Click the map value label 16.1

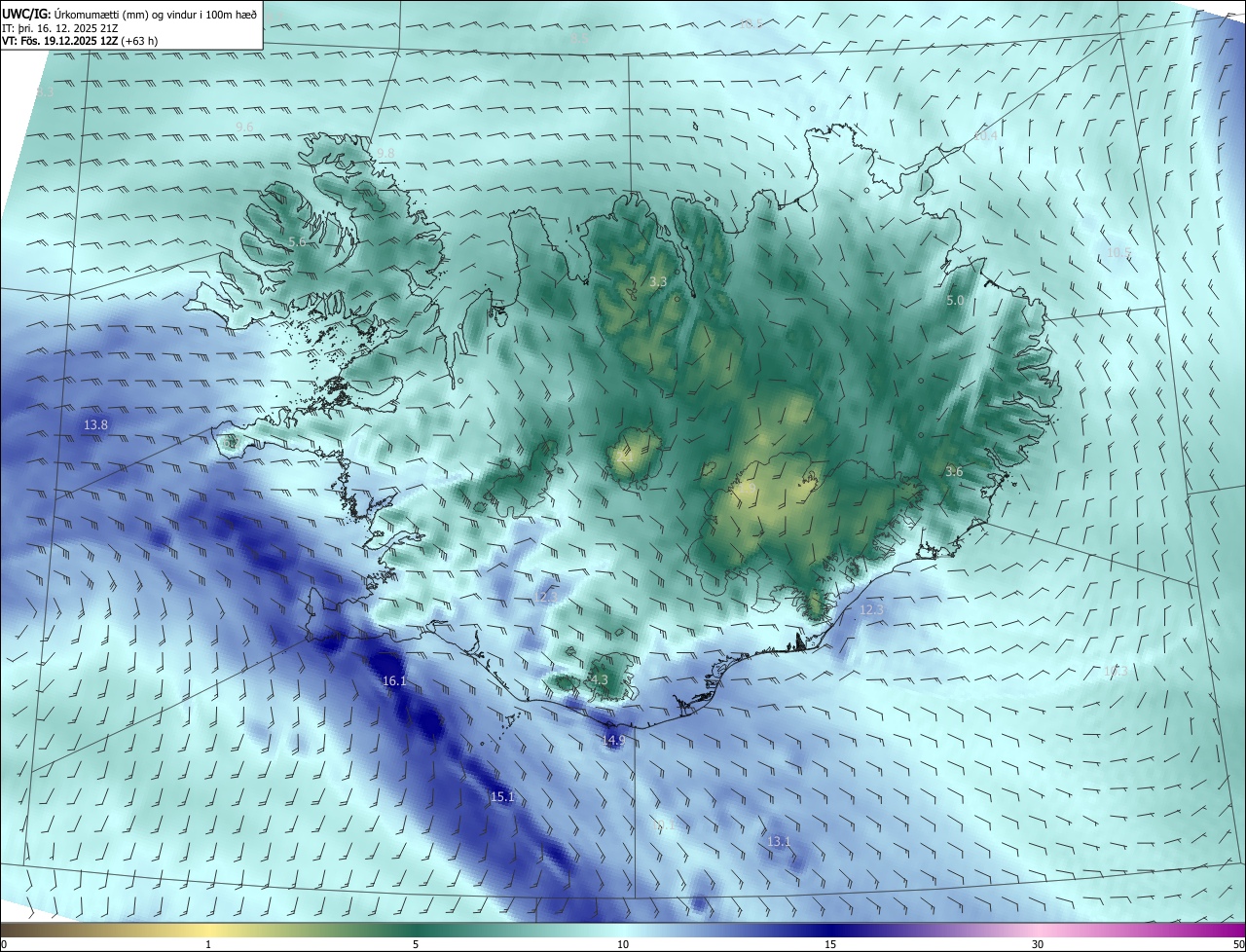[x=394, y=681]
